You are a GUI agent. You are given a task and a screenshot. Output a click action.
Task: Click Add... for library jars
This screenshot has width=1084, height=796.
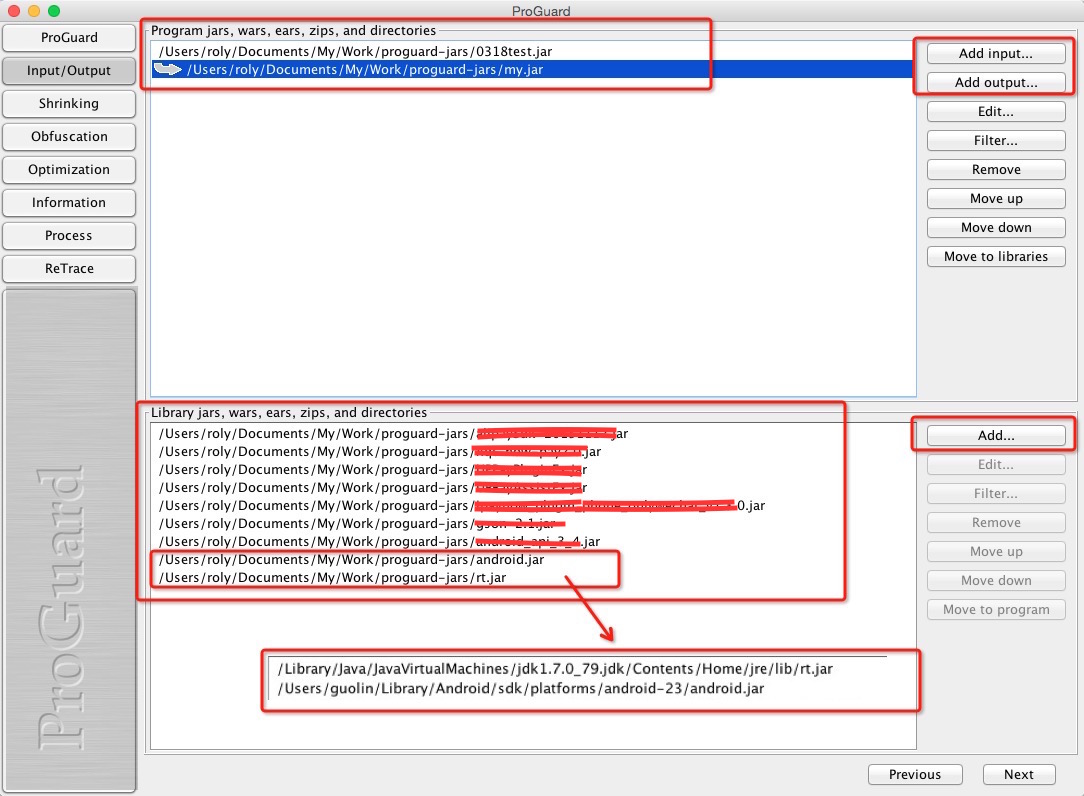tap(996, 435)
